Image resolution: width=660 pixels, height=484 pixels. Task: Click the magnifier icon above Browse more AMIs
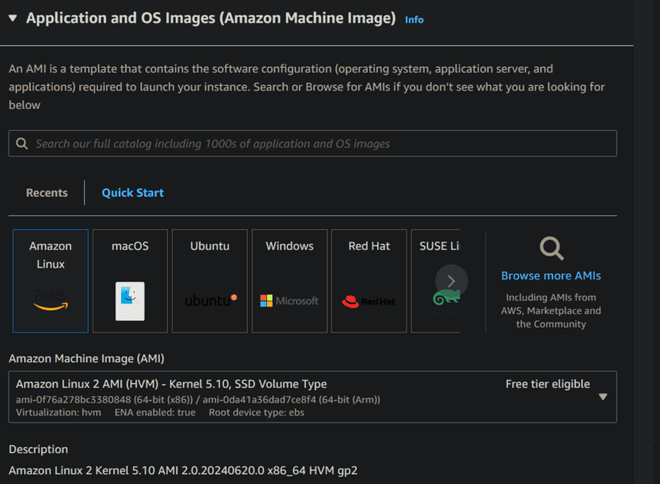551,248
